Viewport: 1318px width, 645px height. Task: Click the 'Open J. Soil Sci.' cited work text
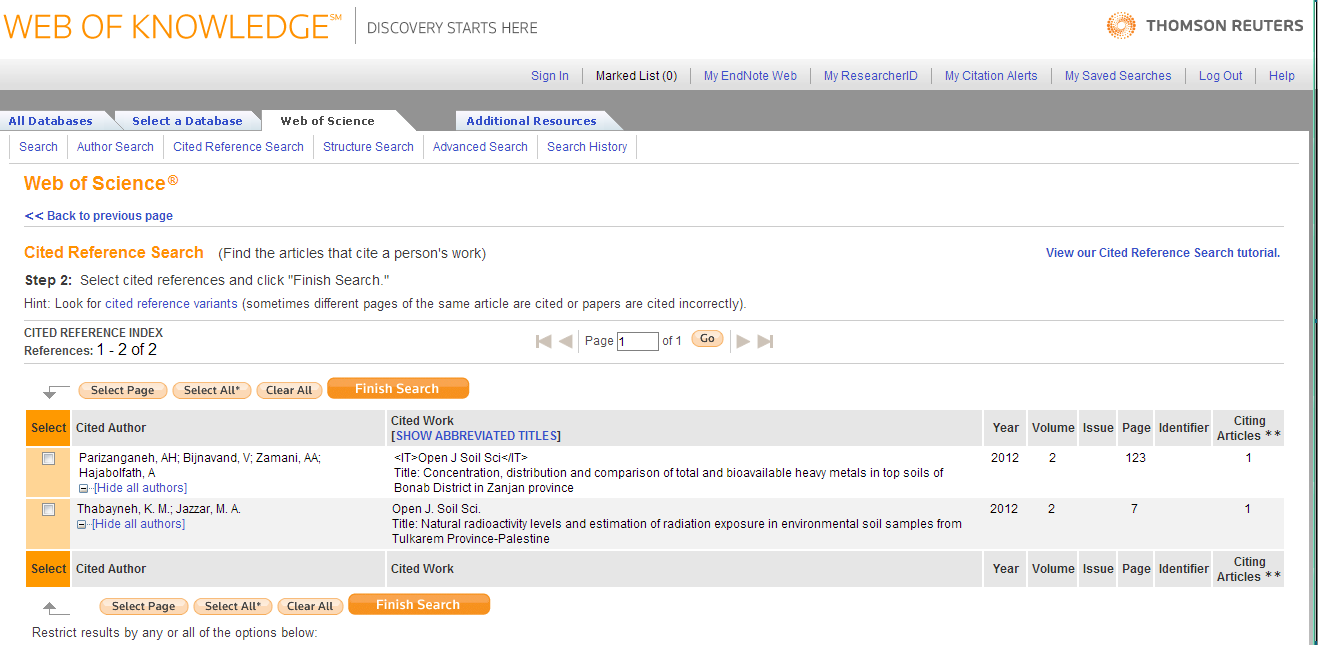coord(436,509)
